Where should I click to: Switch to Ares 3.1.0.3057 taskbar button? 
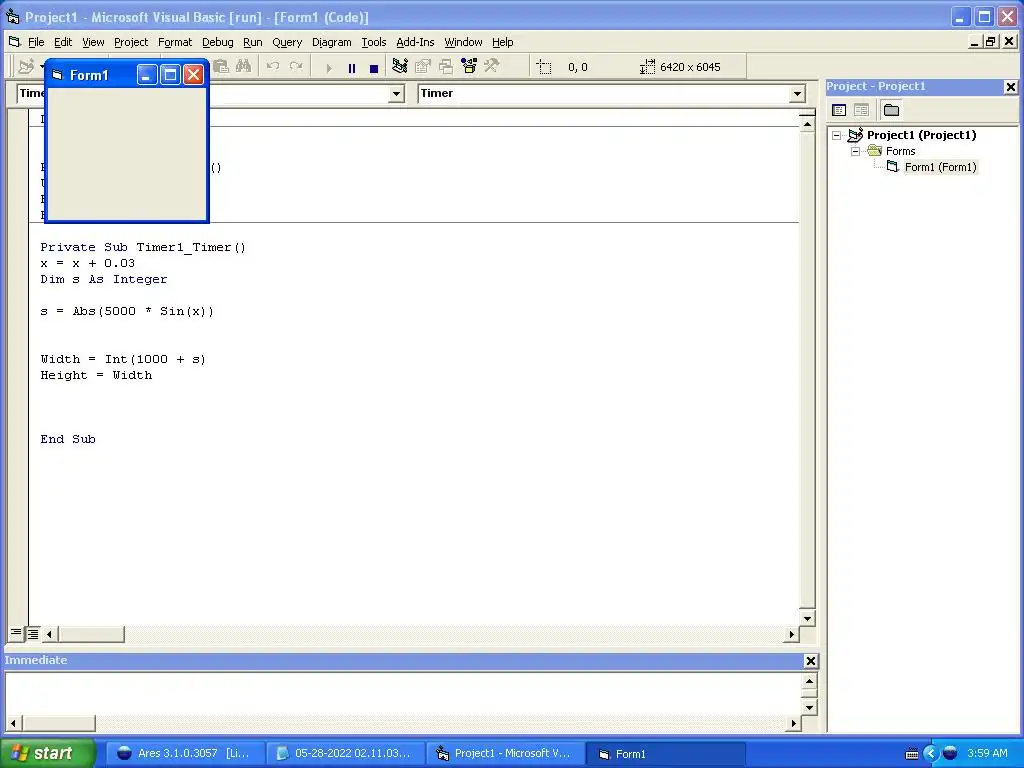(x=185, y=753)
